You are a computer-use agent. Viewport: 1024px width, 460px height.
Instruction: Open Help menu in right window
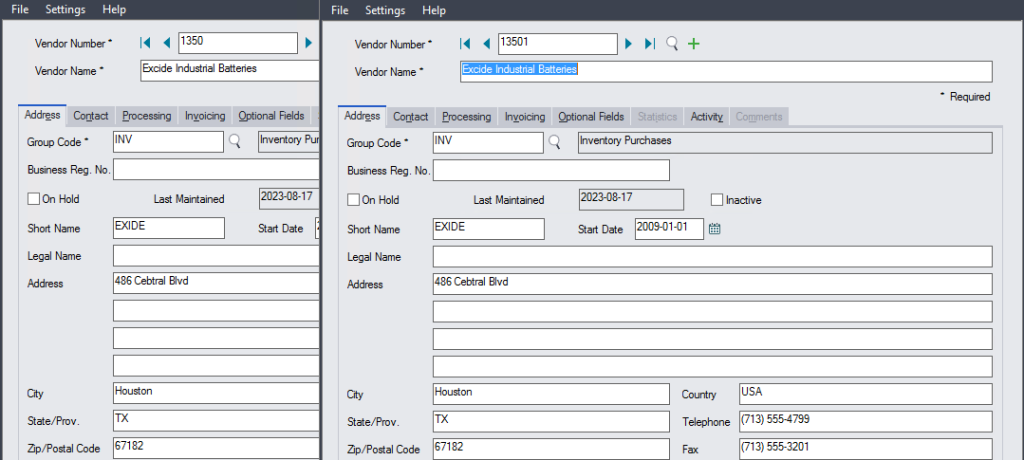pos(434,10)
